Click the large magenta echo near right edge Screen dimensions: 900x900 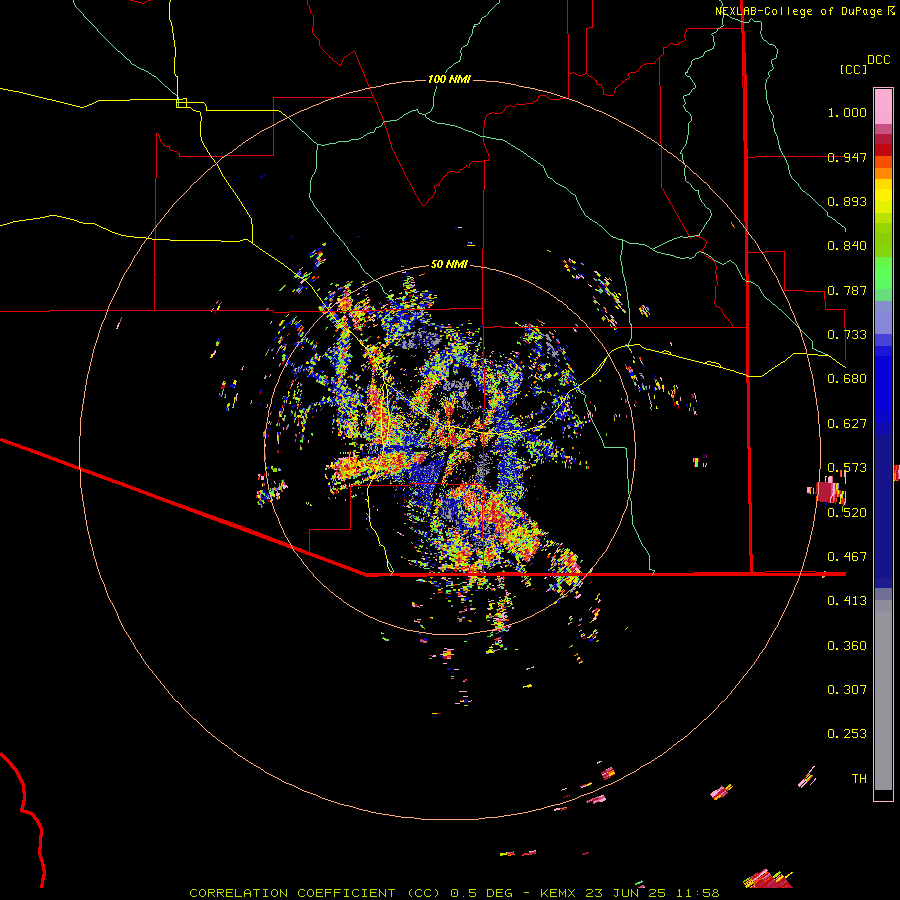click(827, 492)
